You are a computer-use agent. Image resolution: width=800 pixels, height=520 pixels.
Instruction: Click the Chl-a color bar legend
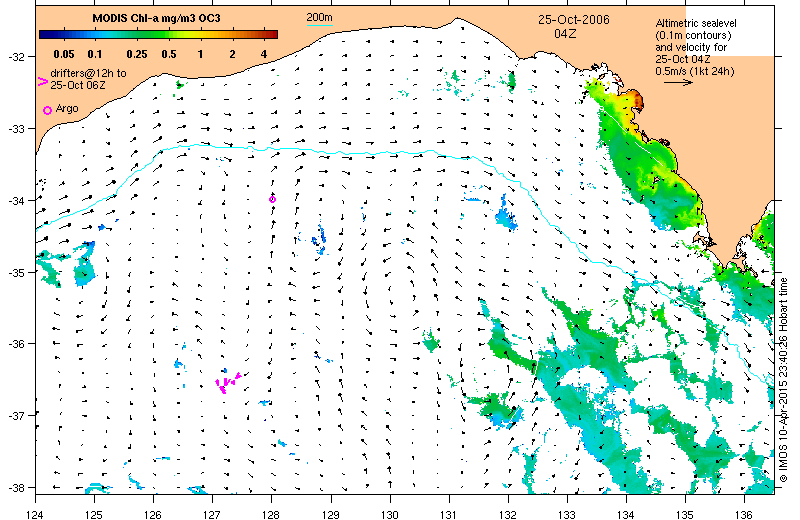(158, 35)
